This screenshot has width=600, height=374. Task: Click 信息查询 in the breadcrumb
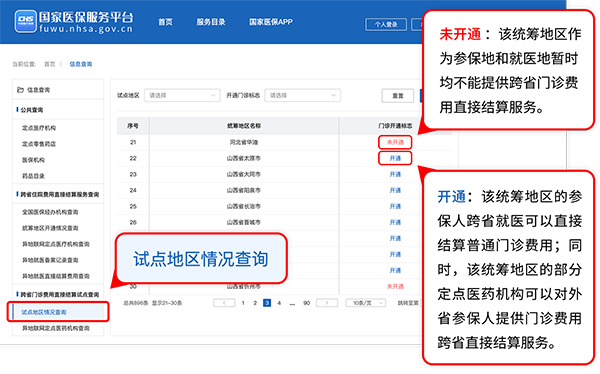coord(81,64)
